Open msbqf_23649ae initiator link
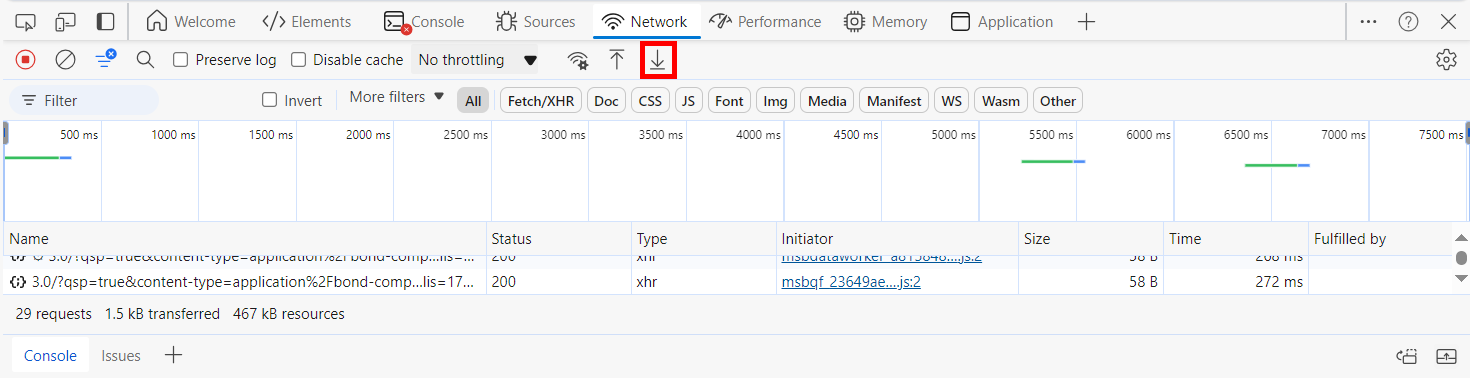Viewport: 1470px width, 378px height. point(851,282)
